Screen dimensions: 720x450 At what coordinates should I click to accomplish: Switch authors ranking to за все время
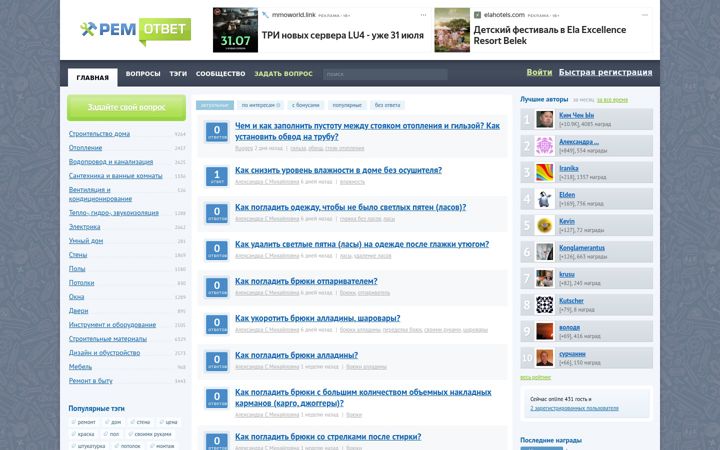612,100
